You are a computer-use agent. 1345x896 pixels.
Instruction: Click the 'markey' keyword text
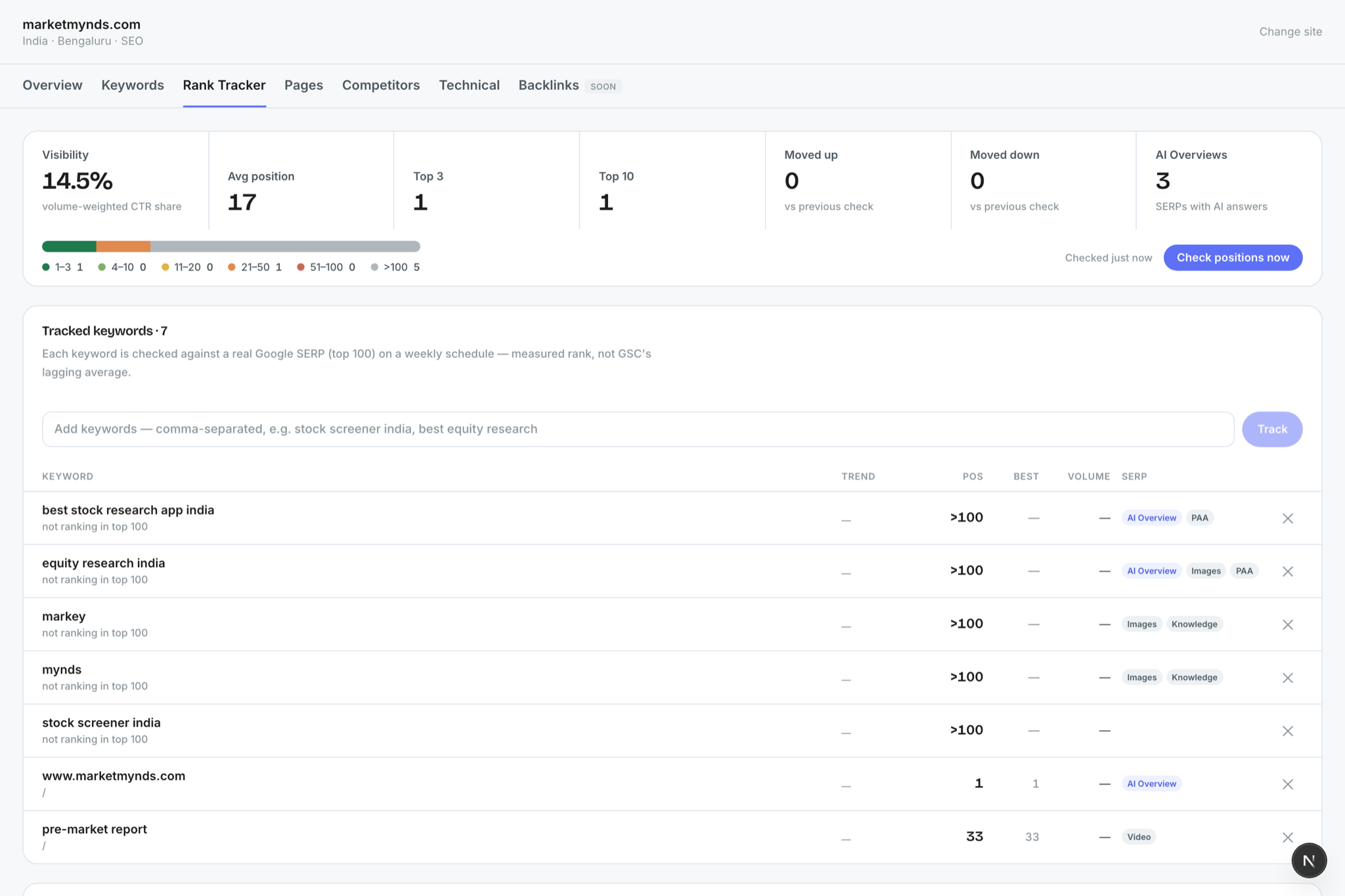pos(64,616)
